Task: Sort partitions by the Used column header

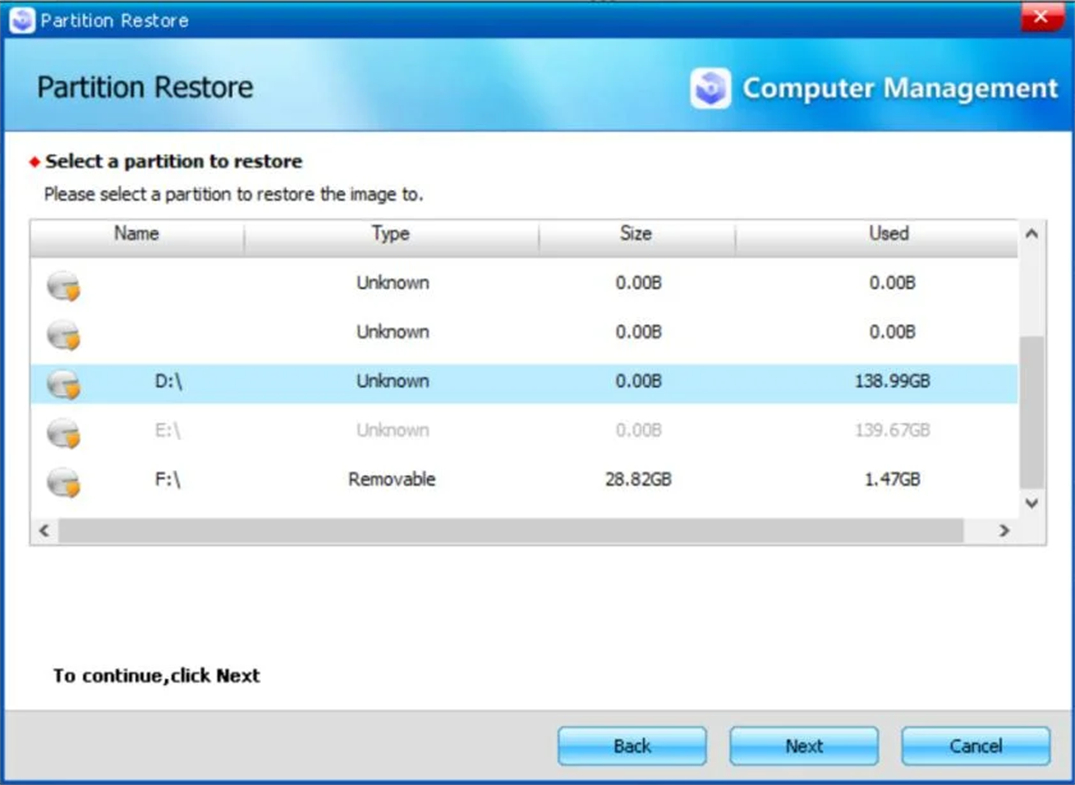Action: [888, 234]
